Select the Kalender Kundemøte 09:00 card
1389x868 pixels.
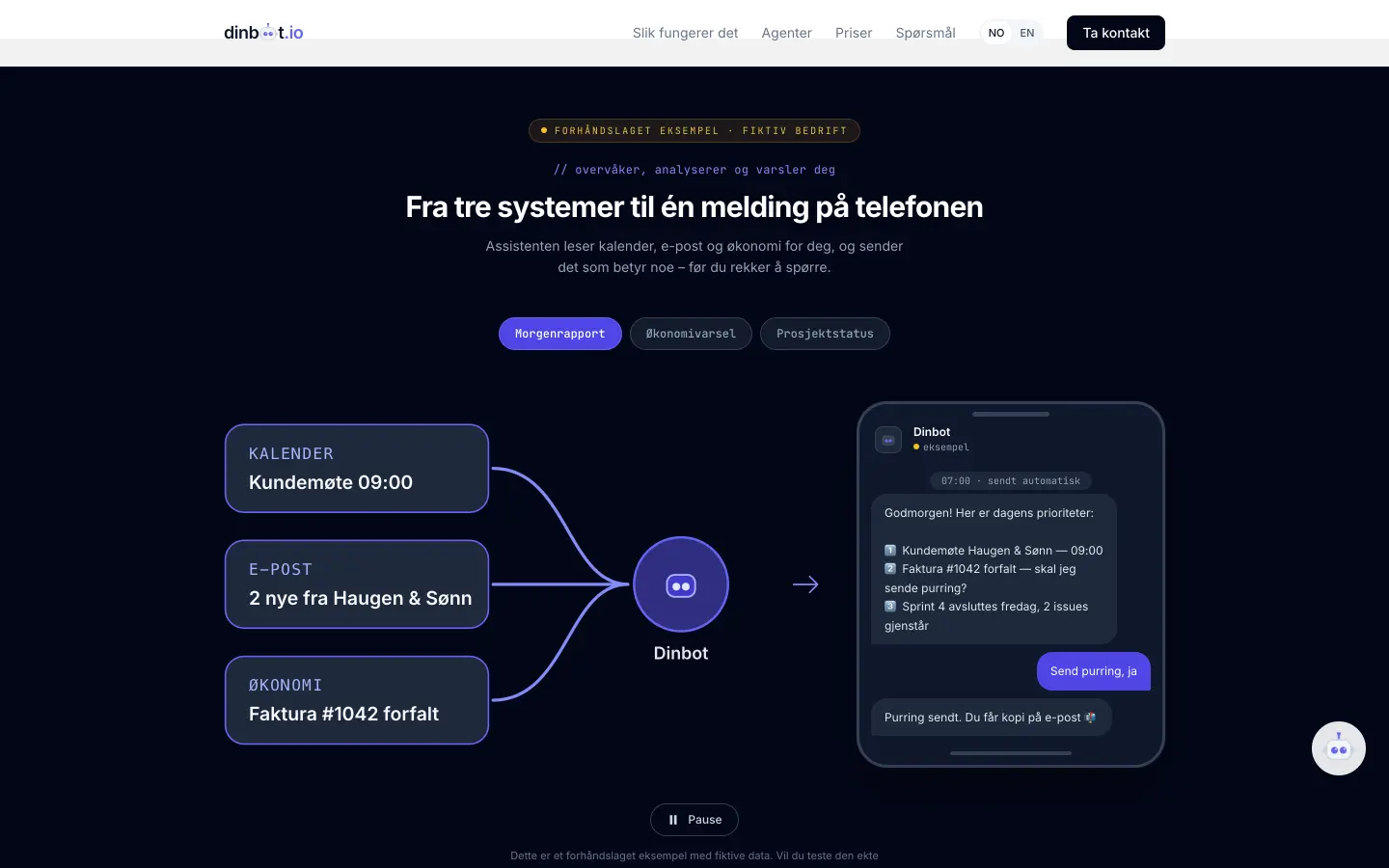click(x=357, y=469)
